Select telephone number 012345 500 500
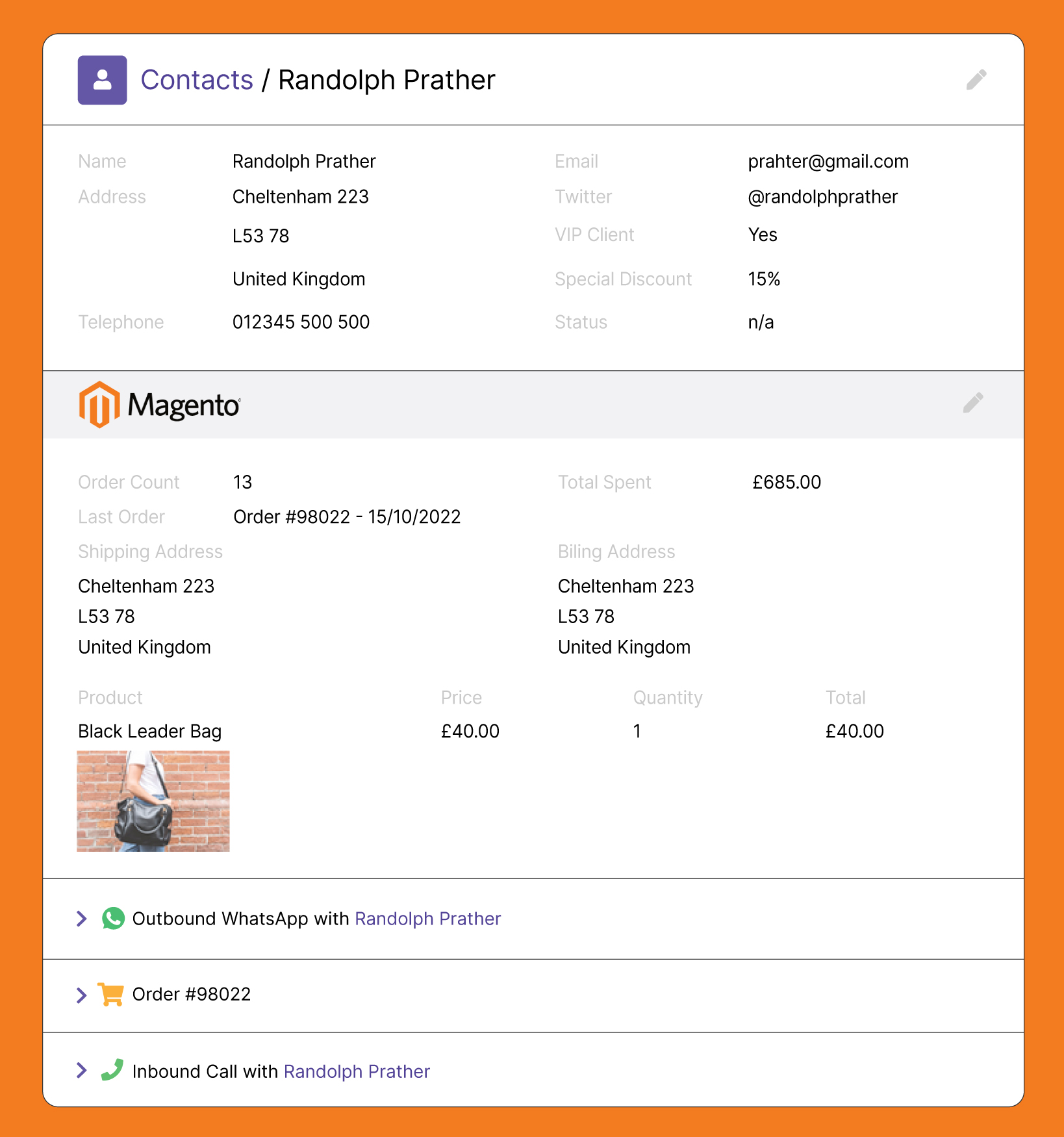Viewport: 1064px width, 1137px height. [301, 322]
